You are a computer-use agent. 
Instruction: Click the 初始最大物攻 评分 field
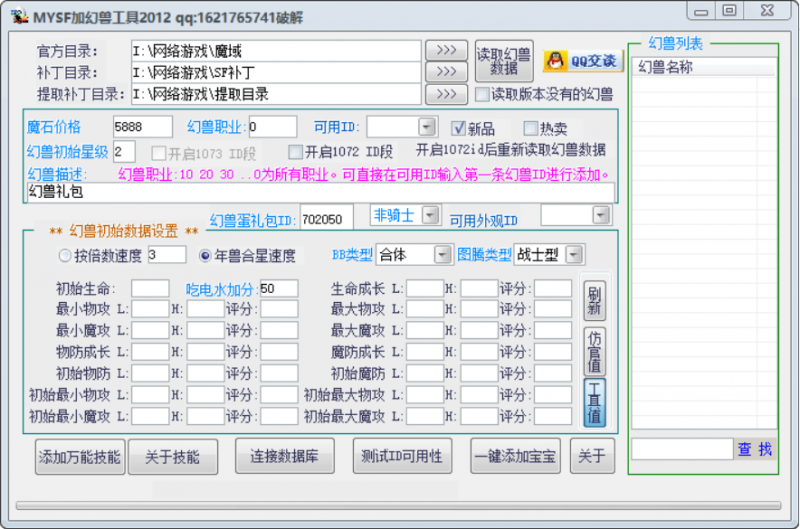coord(553,394)
